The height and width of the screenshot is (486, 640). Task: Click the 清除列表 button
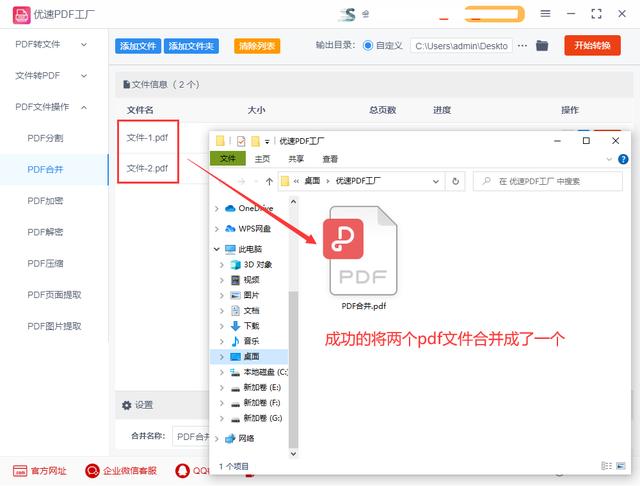tap(257, 46)
